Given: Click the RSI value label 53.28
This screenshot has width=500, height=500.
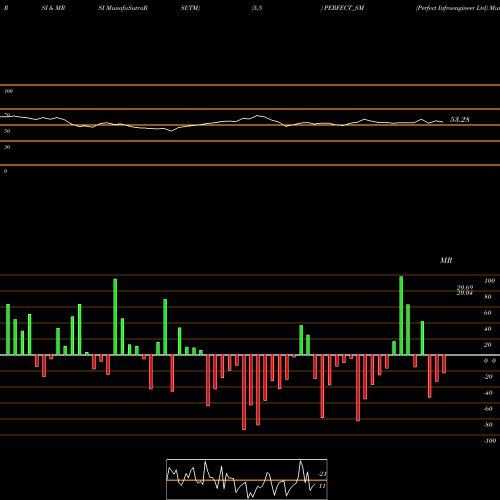Looking at the screenshot, I should (x=460, y=120).
